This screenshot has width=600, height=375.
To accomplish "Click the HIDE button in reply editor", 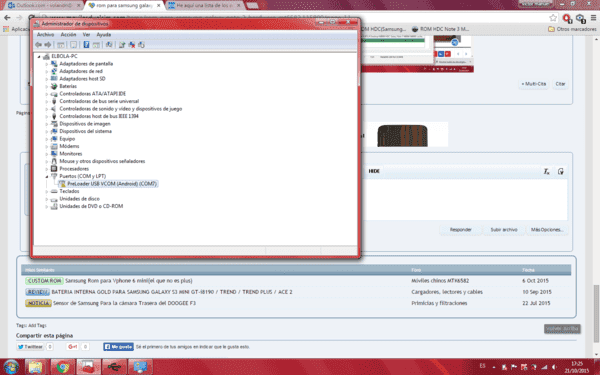I will (x=374, y=171).
